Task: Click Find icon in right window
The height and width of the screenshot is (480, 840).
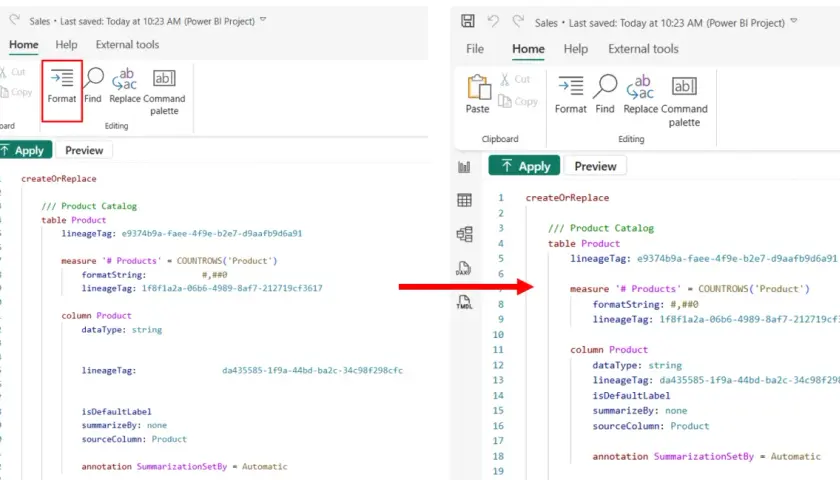Action: (x=605, y=86)
